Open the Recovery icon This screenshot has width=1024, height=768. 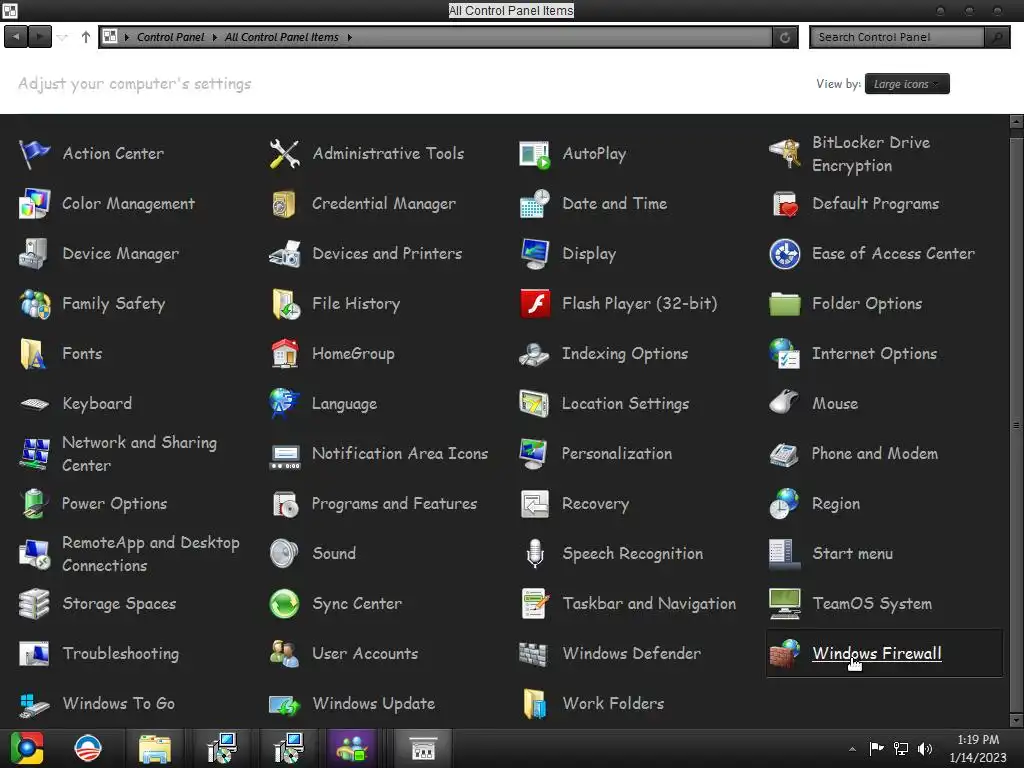point(534,504)
